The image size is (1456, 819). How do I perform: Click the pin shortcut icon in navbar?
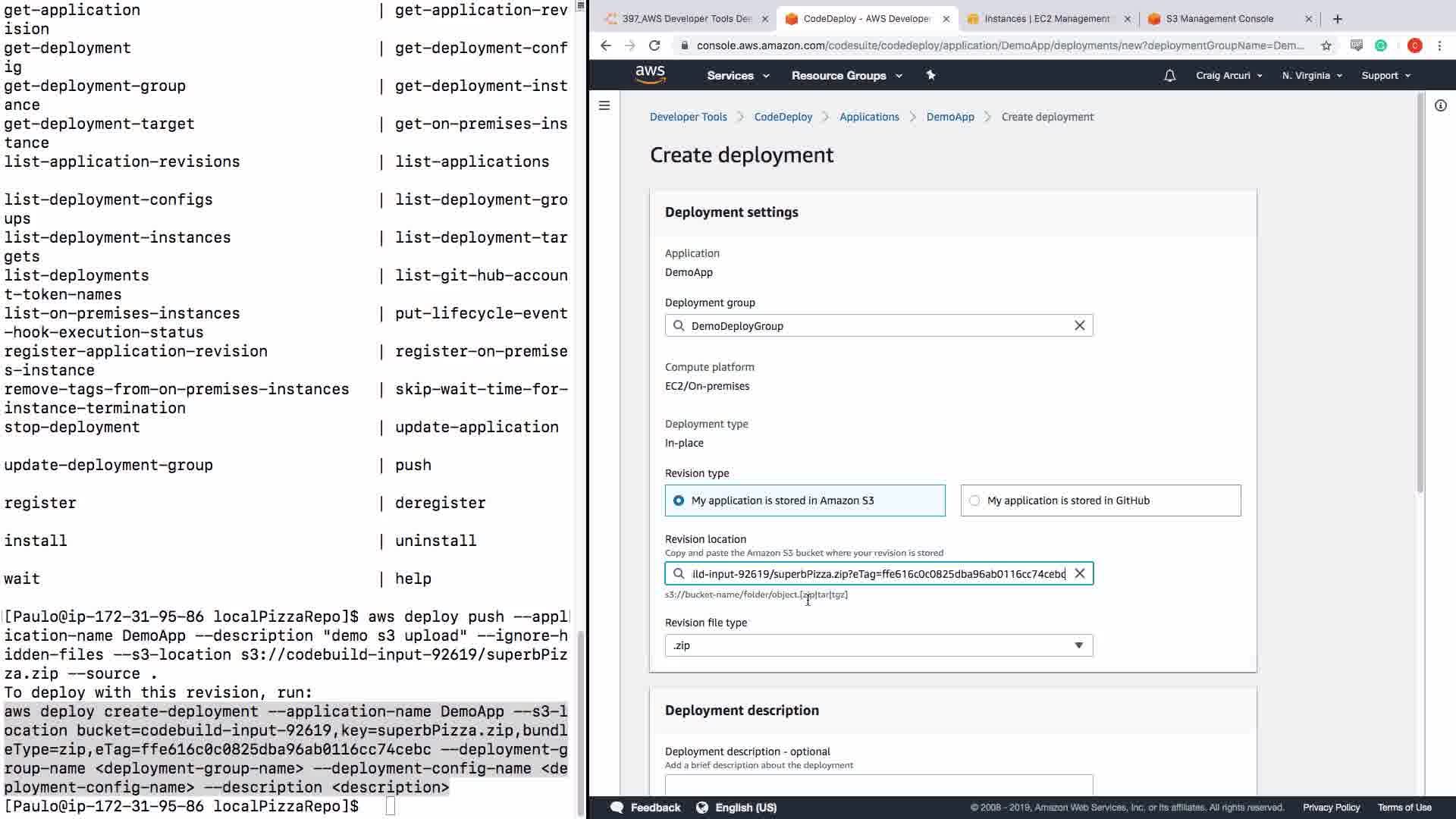pyautogui.click(x=930, y=75)
